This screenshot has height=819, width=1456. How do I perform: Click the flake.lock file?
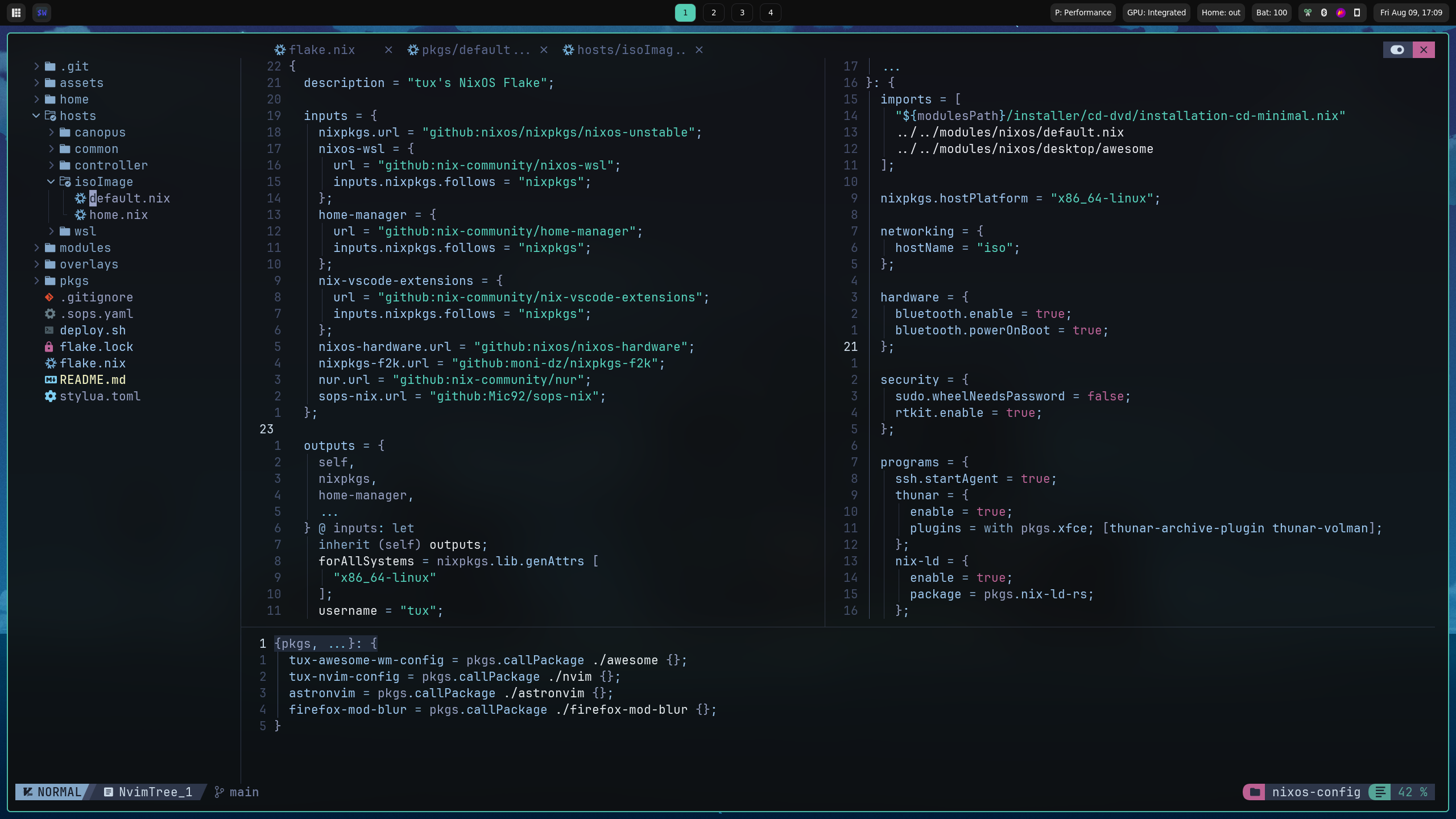[x=96, y=347]
